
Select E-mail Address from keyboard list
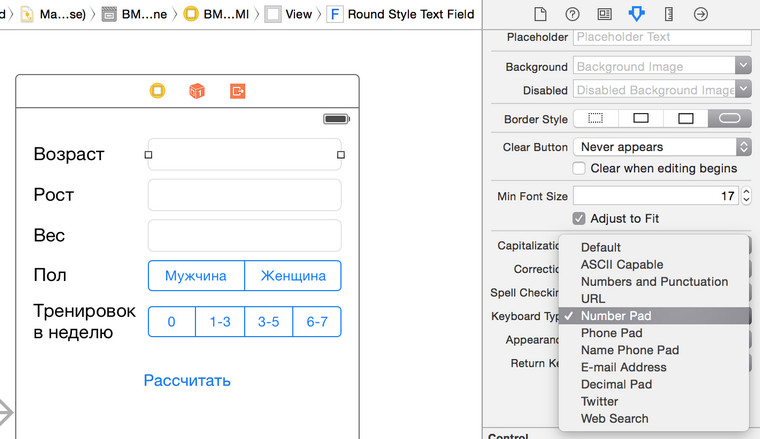(623, 367)
